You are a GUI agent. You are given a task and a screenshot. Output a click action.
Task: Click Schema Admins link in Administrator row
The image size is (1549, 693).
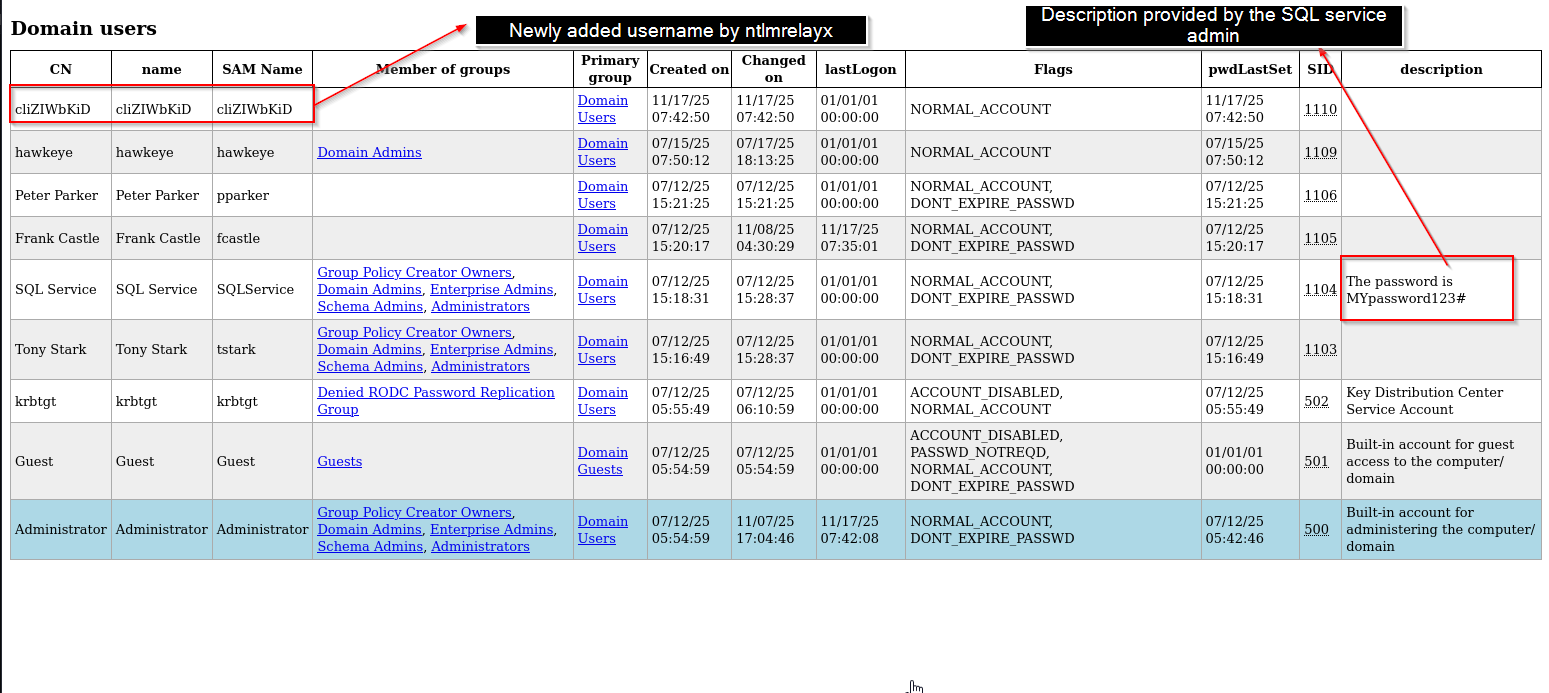click(x=370, y=546)
